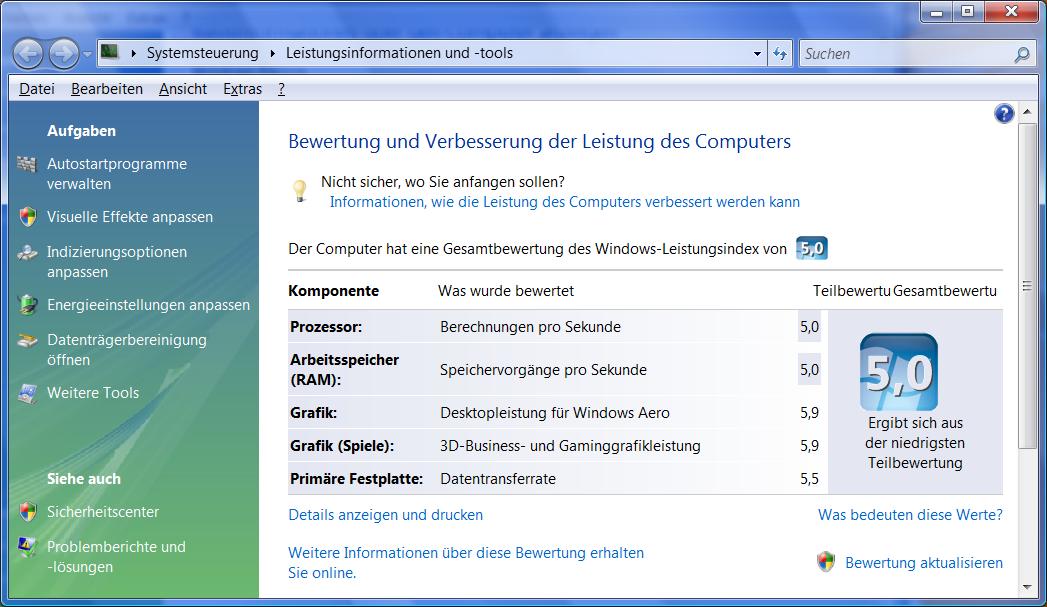
Task: Open the Bearbeiten menu
Action: pos(107,89)
